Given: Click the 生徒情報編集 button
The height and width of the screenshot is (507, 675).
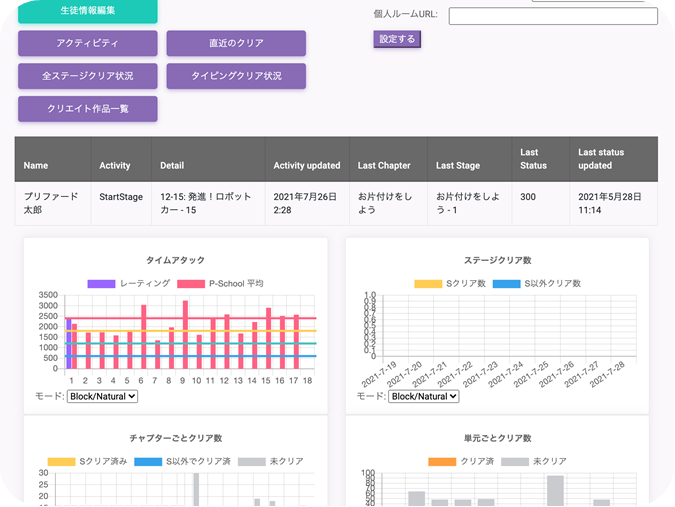Looking at the screenshot, I should point(87,11).
